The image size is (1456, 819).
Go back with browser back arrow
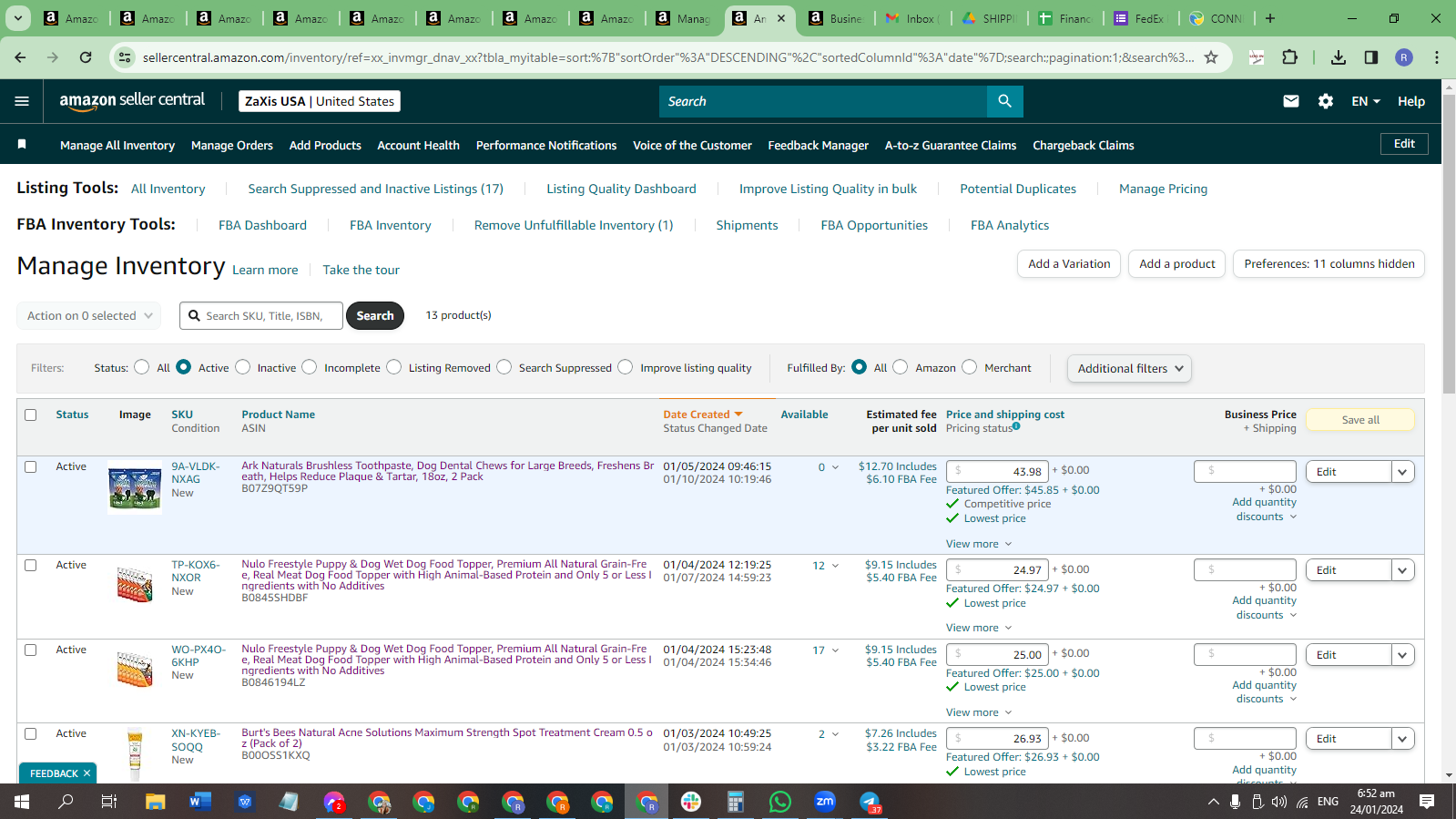coord(20,57)
